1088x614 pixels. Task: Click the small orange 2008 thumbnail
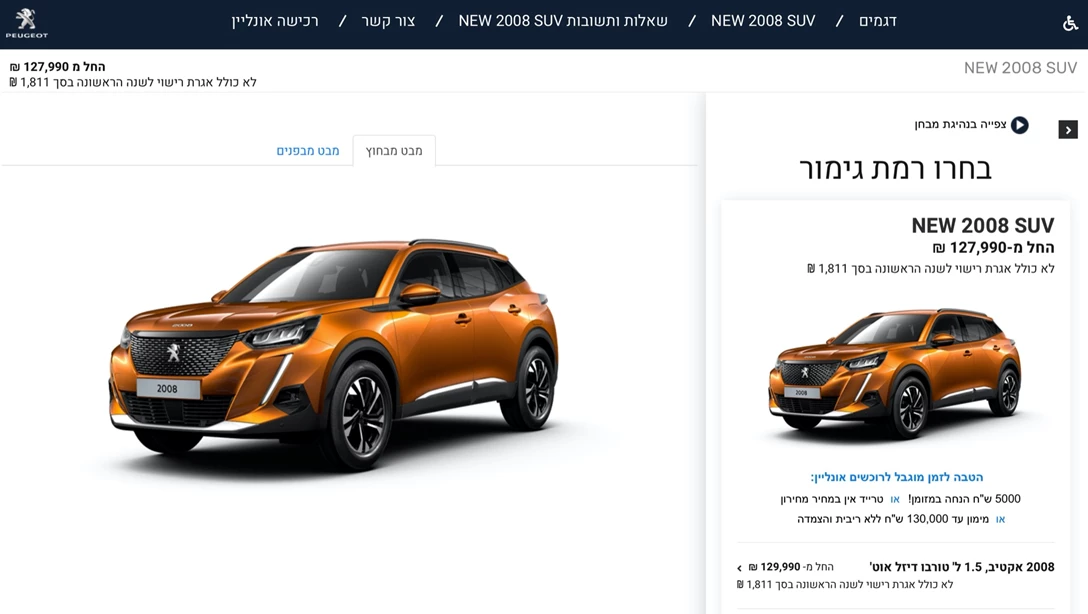(894, 373)
